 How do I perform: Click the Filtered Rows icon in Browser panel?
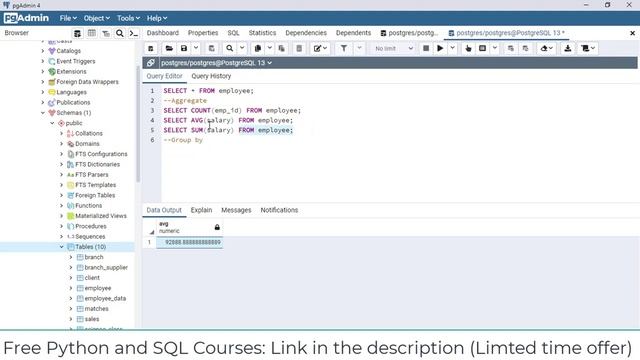[x=106, y=33]
